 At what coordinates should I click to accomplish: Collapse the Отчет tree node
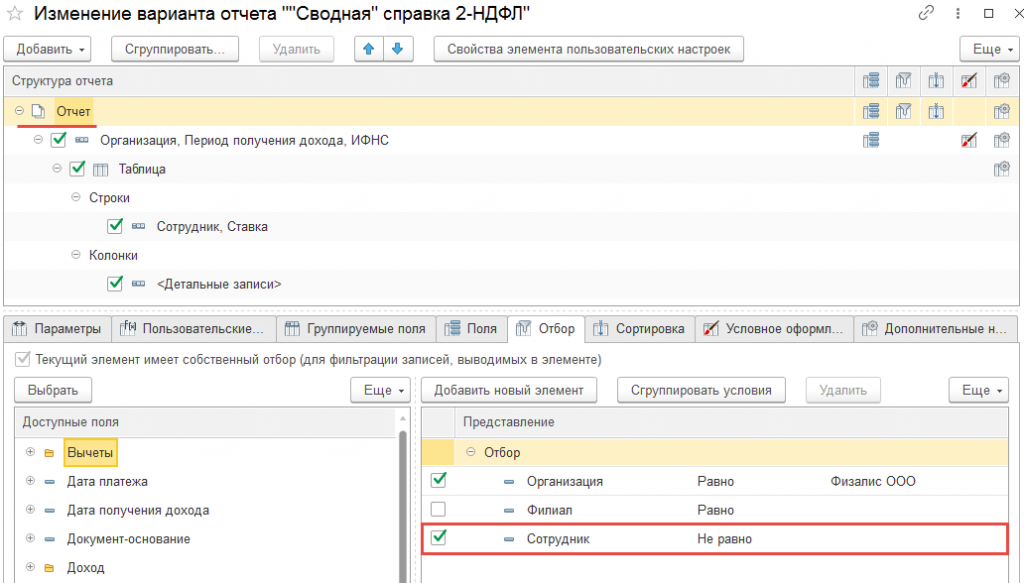(20, 111)
